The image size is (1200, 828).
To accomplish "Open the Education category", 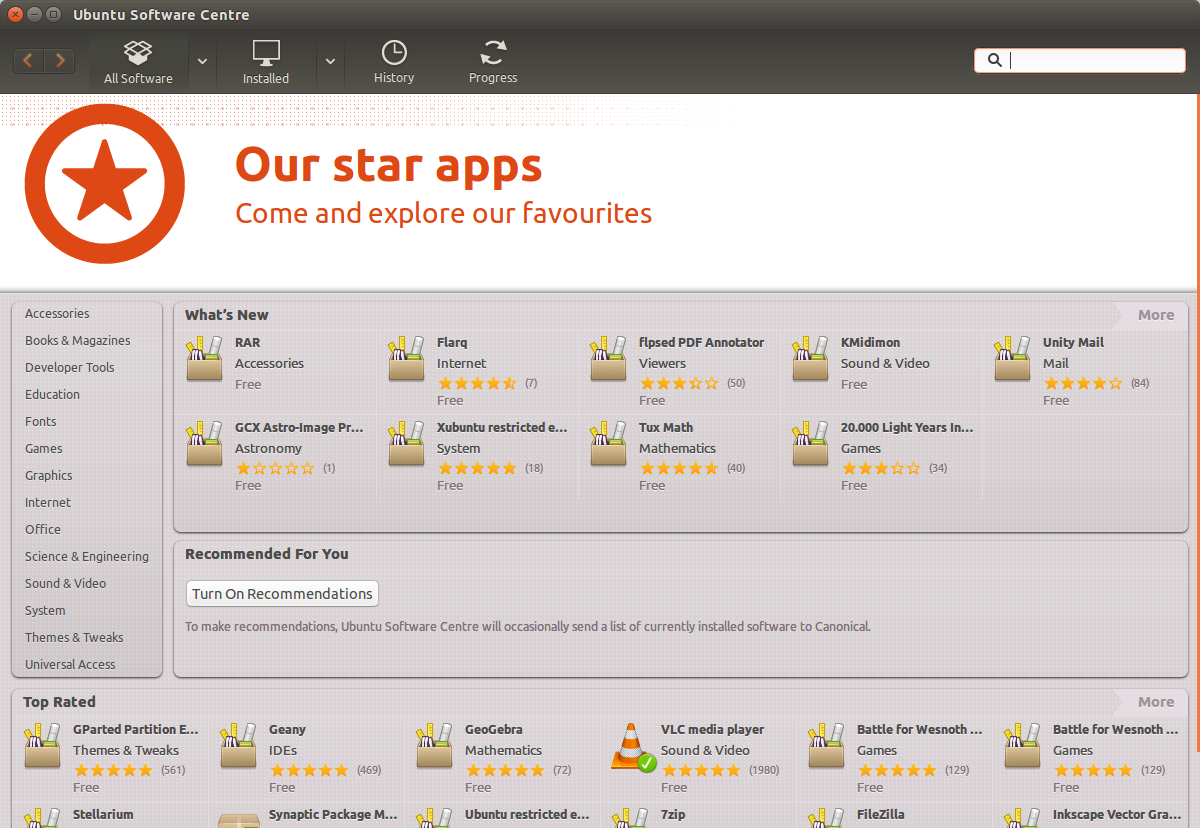I will click(x=52, y=395).
